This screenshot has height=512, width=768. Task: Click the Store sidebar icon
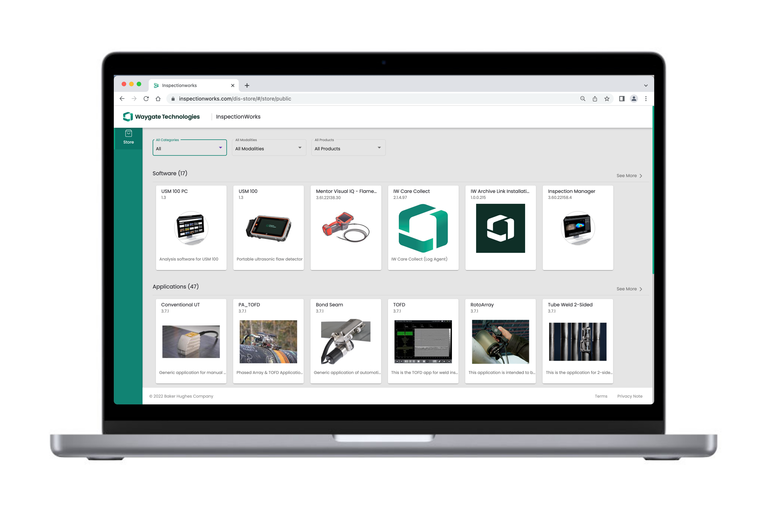pyautogui.click(x=128, y=137)
